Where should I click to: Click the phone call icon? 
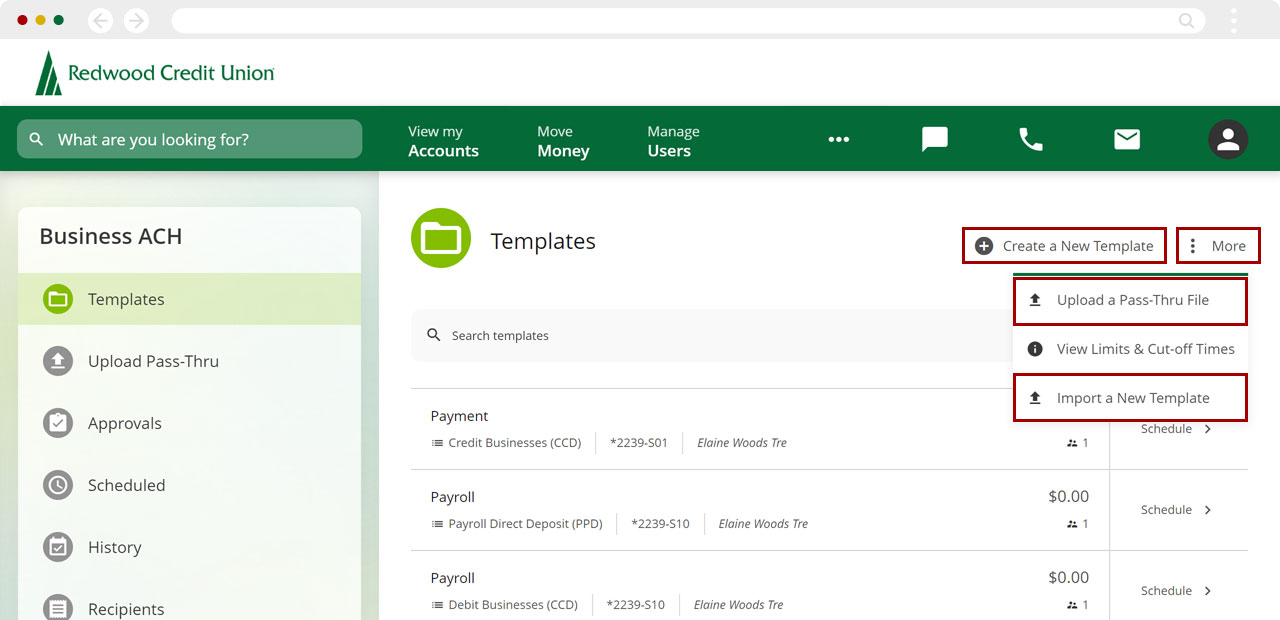click(1030, 139)
